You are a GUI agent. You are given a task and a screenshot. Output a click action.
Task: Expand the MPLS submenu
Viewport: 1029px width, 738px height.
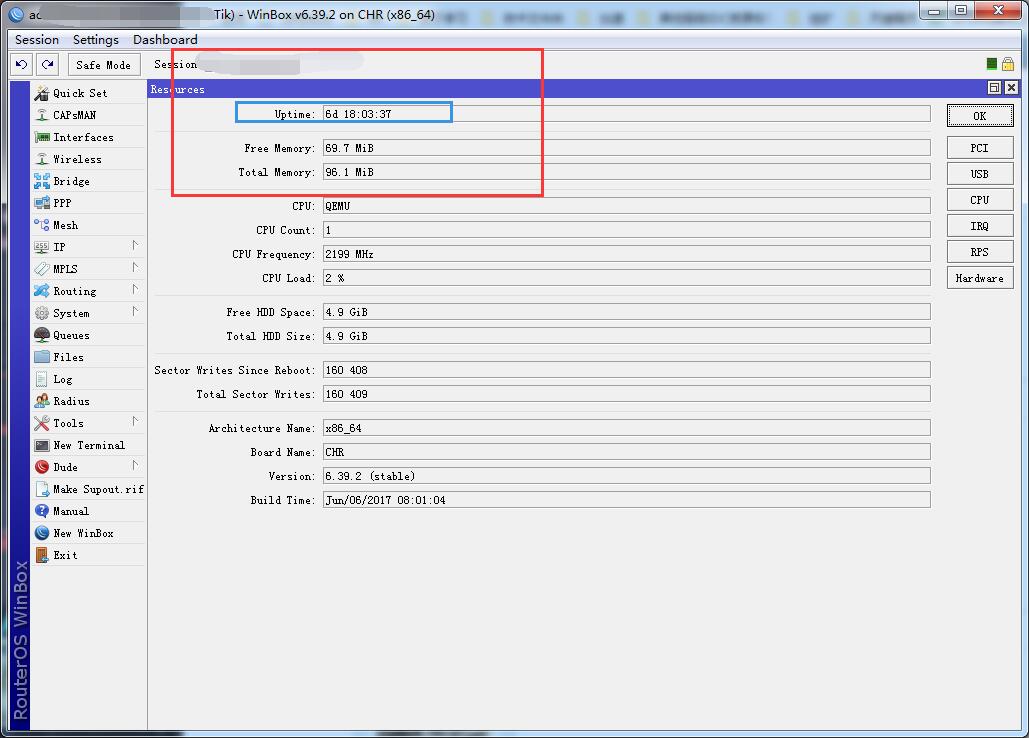coord(135,268)
